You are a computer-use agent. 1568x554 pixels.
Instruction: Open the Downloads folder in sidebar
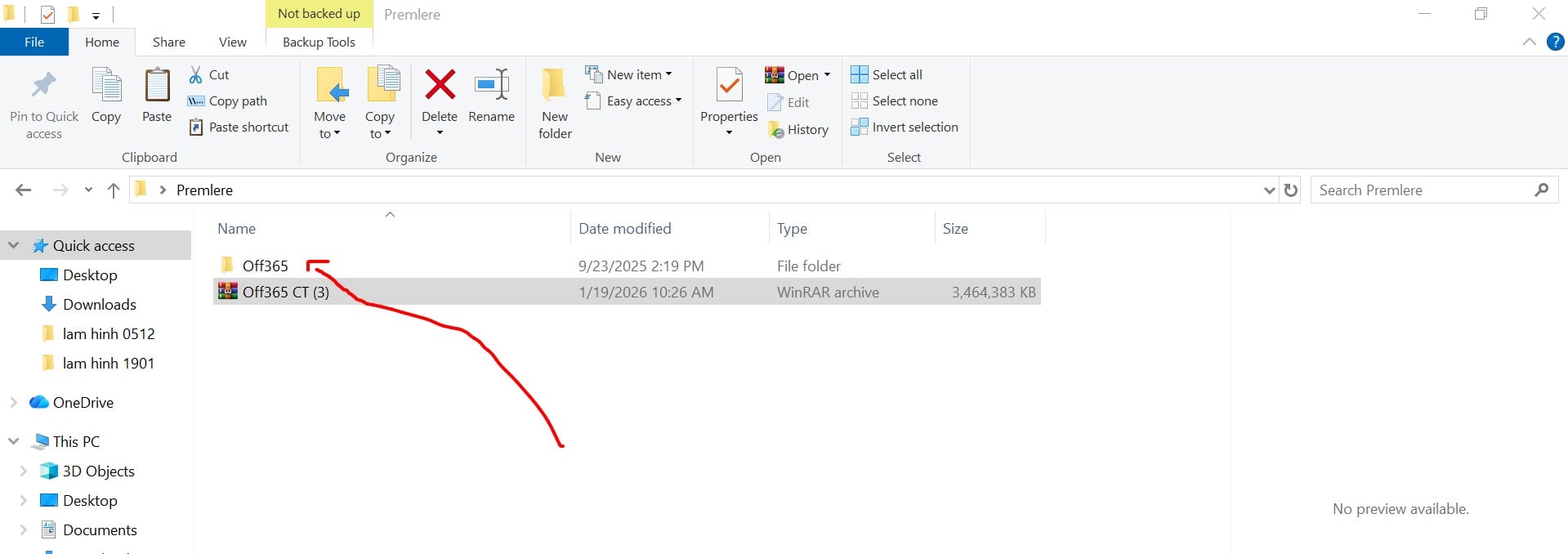[99, 305]
